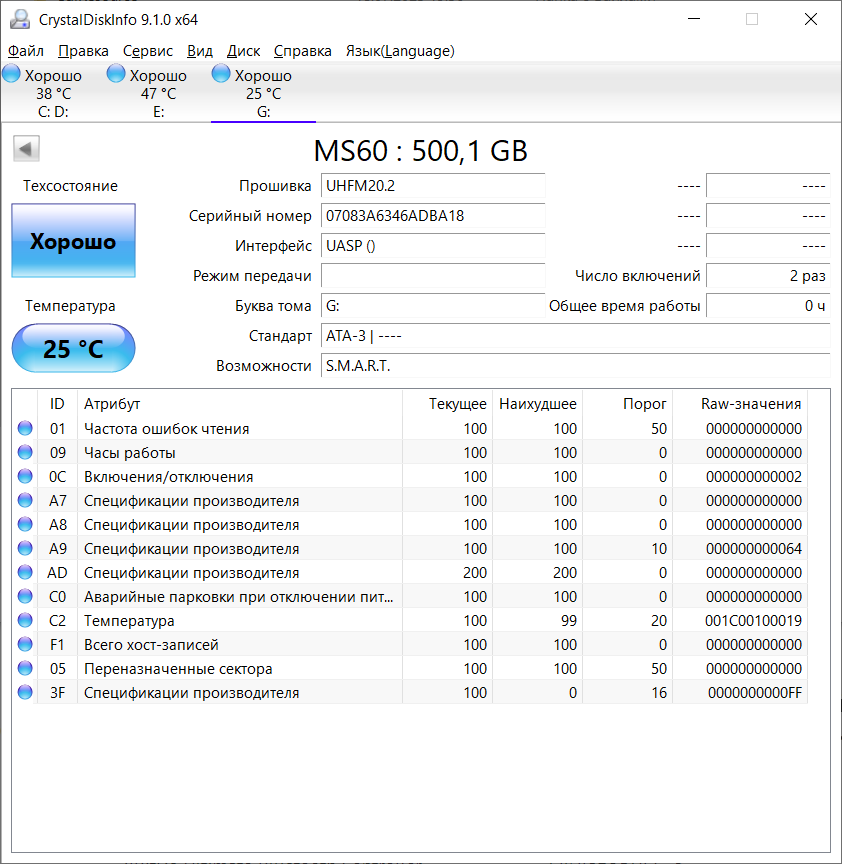Click the serial number field
Image resolution: width=842 pixels, height=864 pixels.
(432, 216)
